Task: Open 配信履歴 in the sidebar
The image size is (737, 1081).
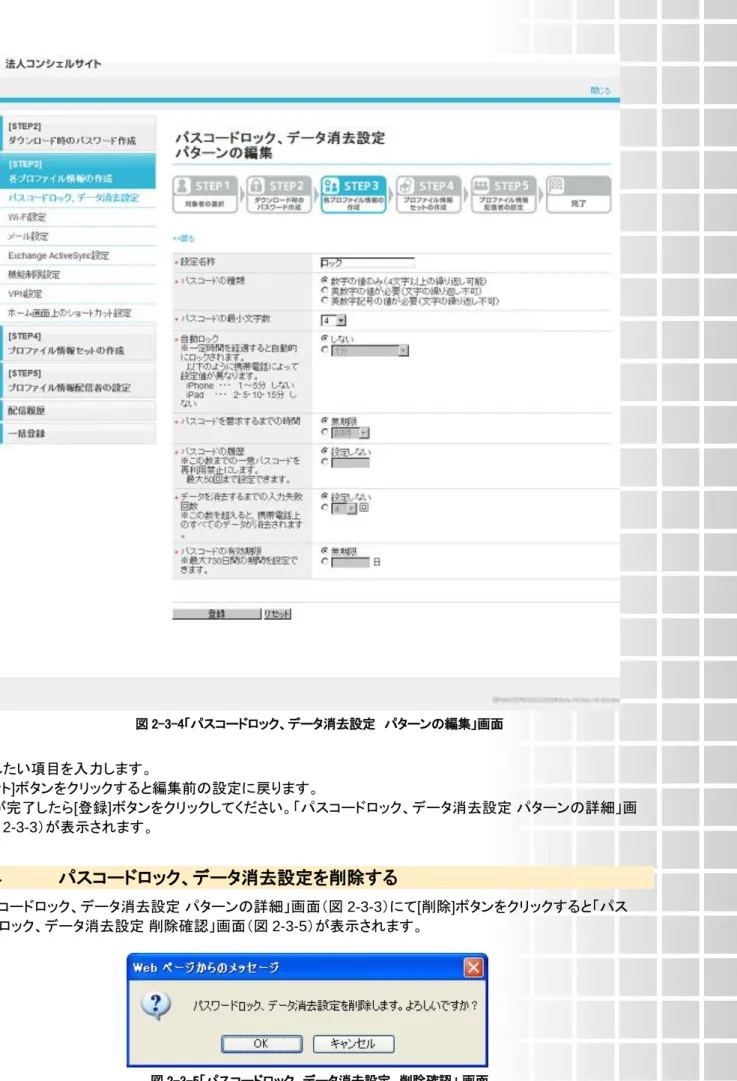Action: click(x=78, y=410)
